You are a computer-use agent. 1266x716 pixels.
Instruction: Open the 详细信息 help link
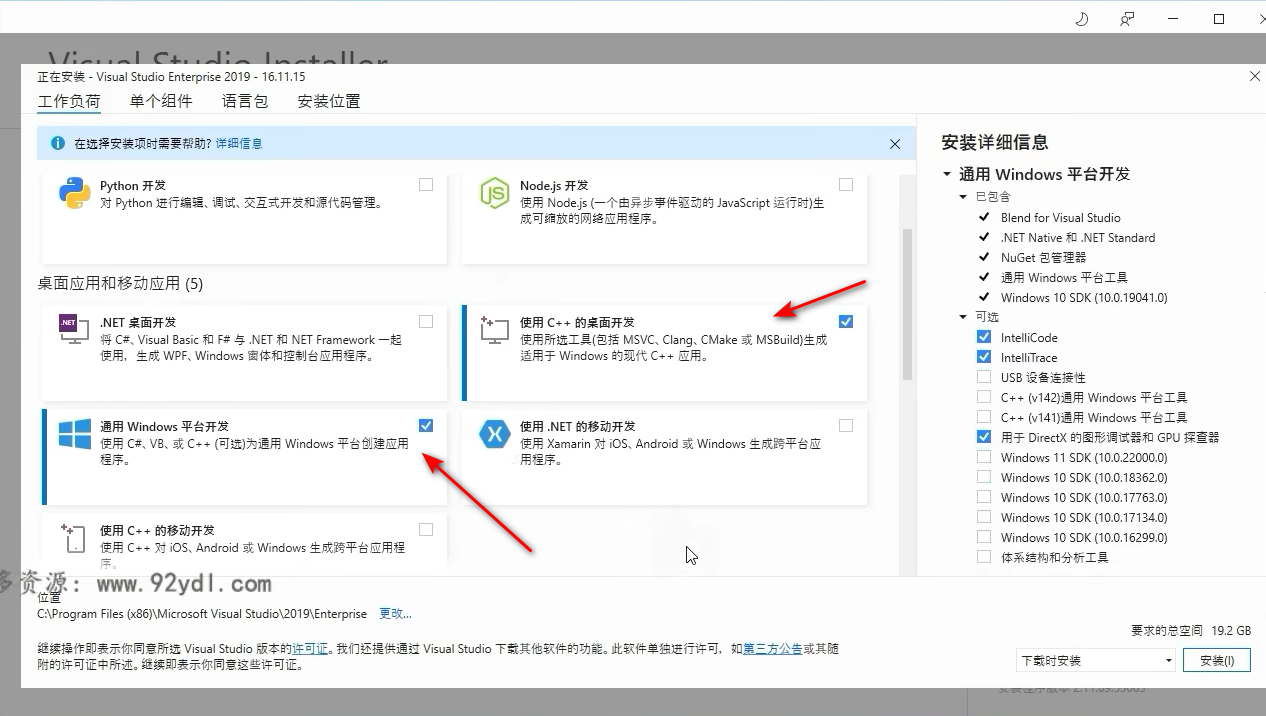point(239,143)
